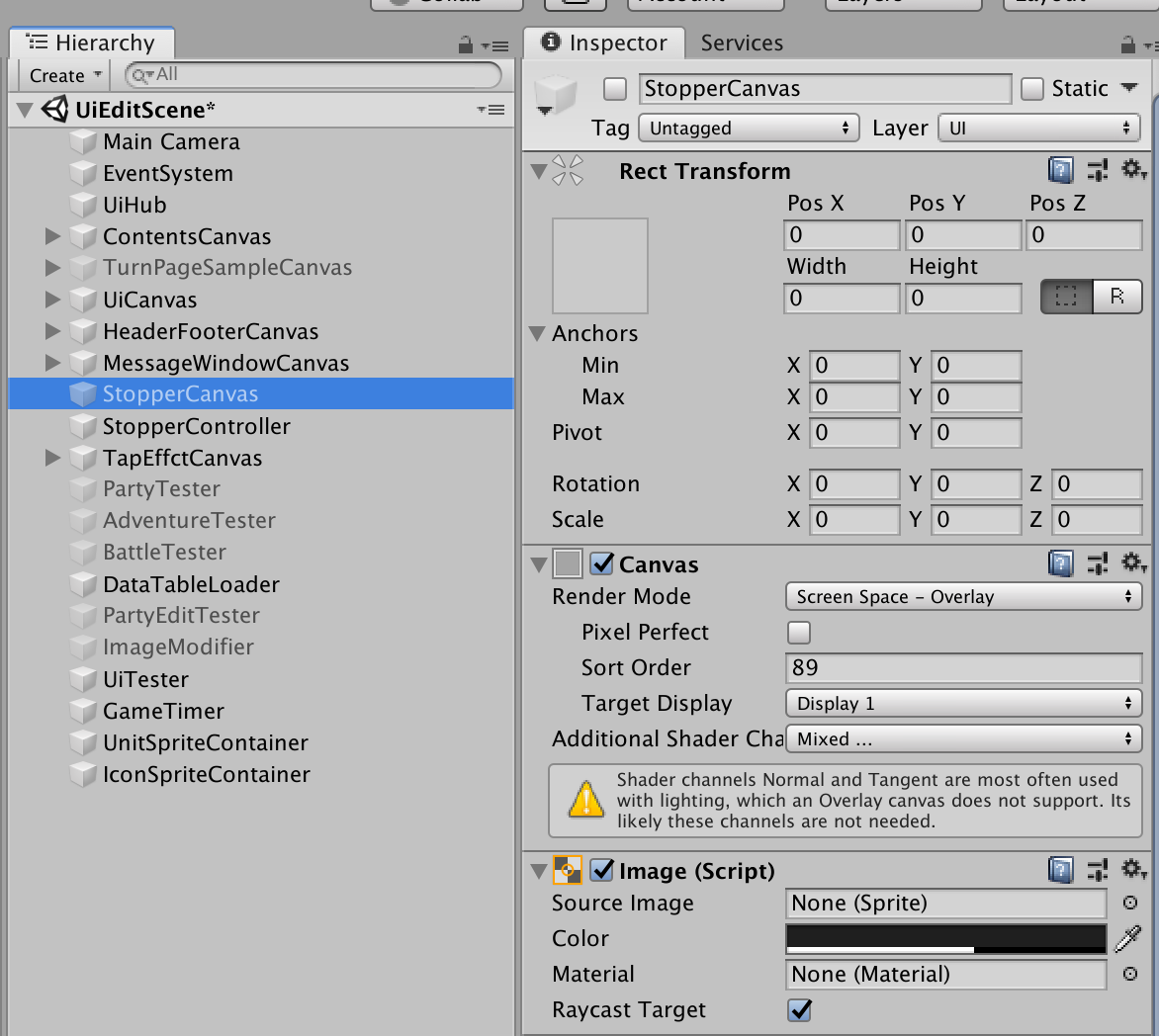
Task: Open UiEditScene context menu icon
Action: [x=491, y=110]
